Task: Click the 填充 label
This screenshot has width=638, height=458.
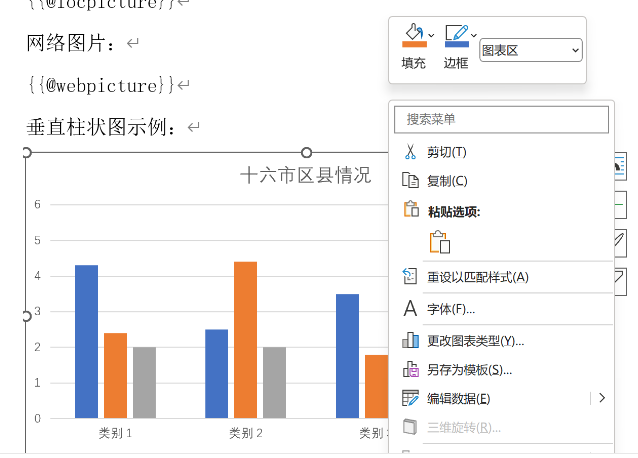Action: (413, 63)
